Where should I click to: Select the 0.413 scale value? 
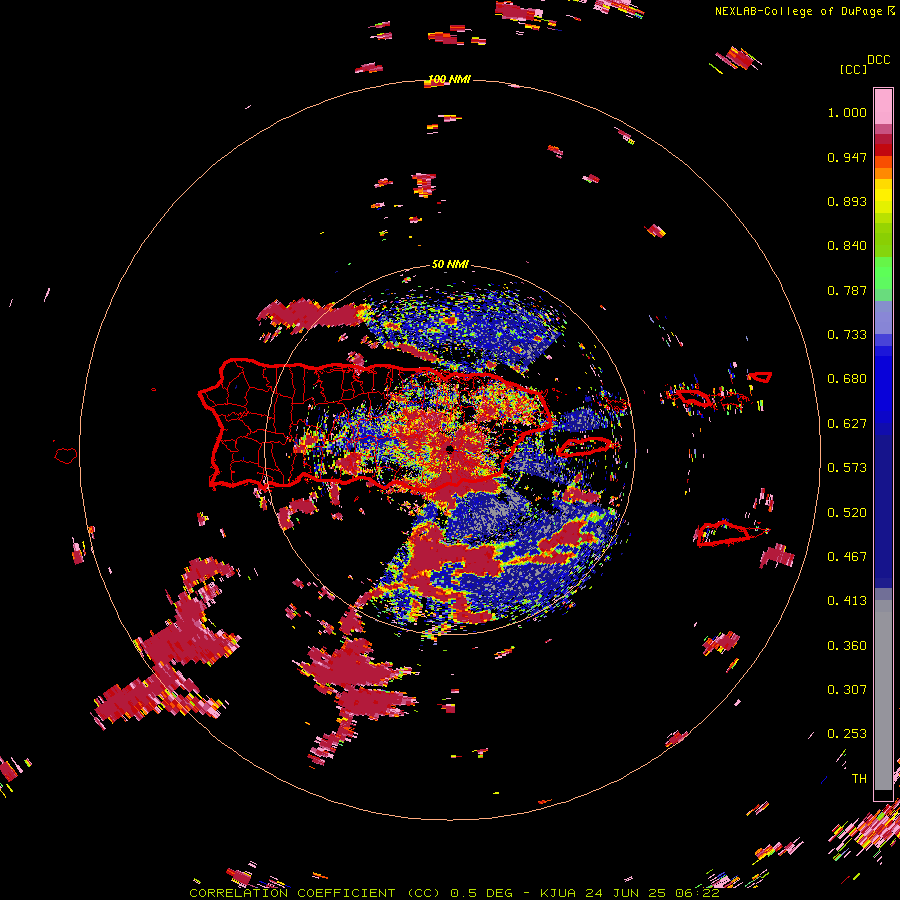coord(847,601)
